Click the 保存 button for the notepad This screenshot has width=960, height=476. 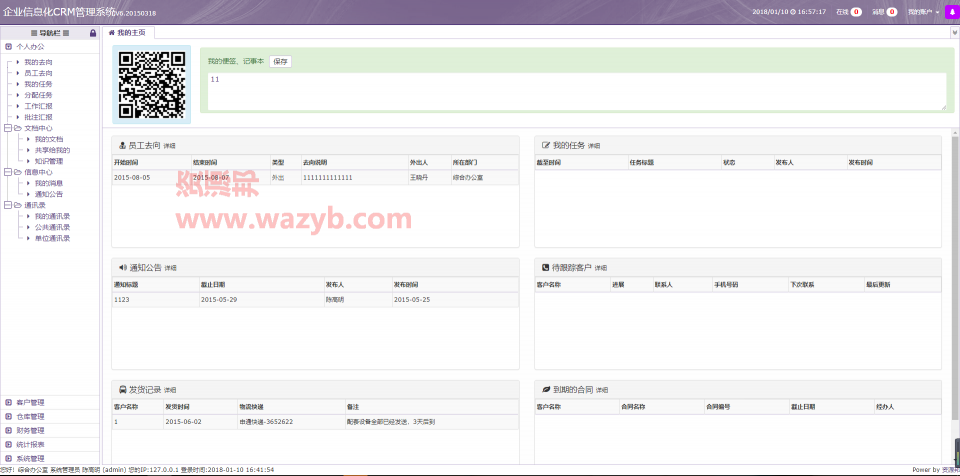click(280, 61)
